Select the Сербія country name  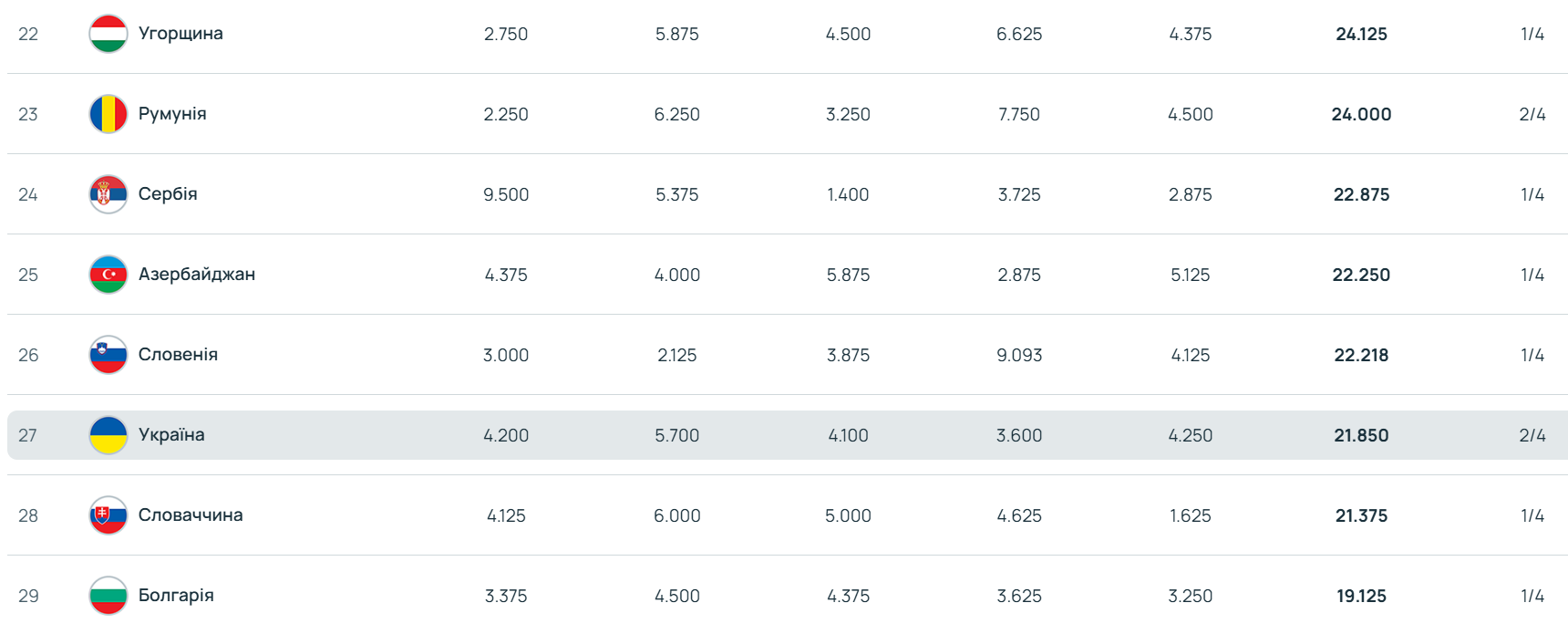coord(168,194)
